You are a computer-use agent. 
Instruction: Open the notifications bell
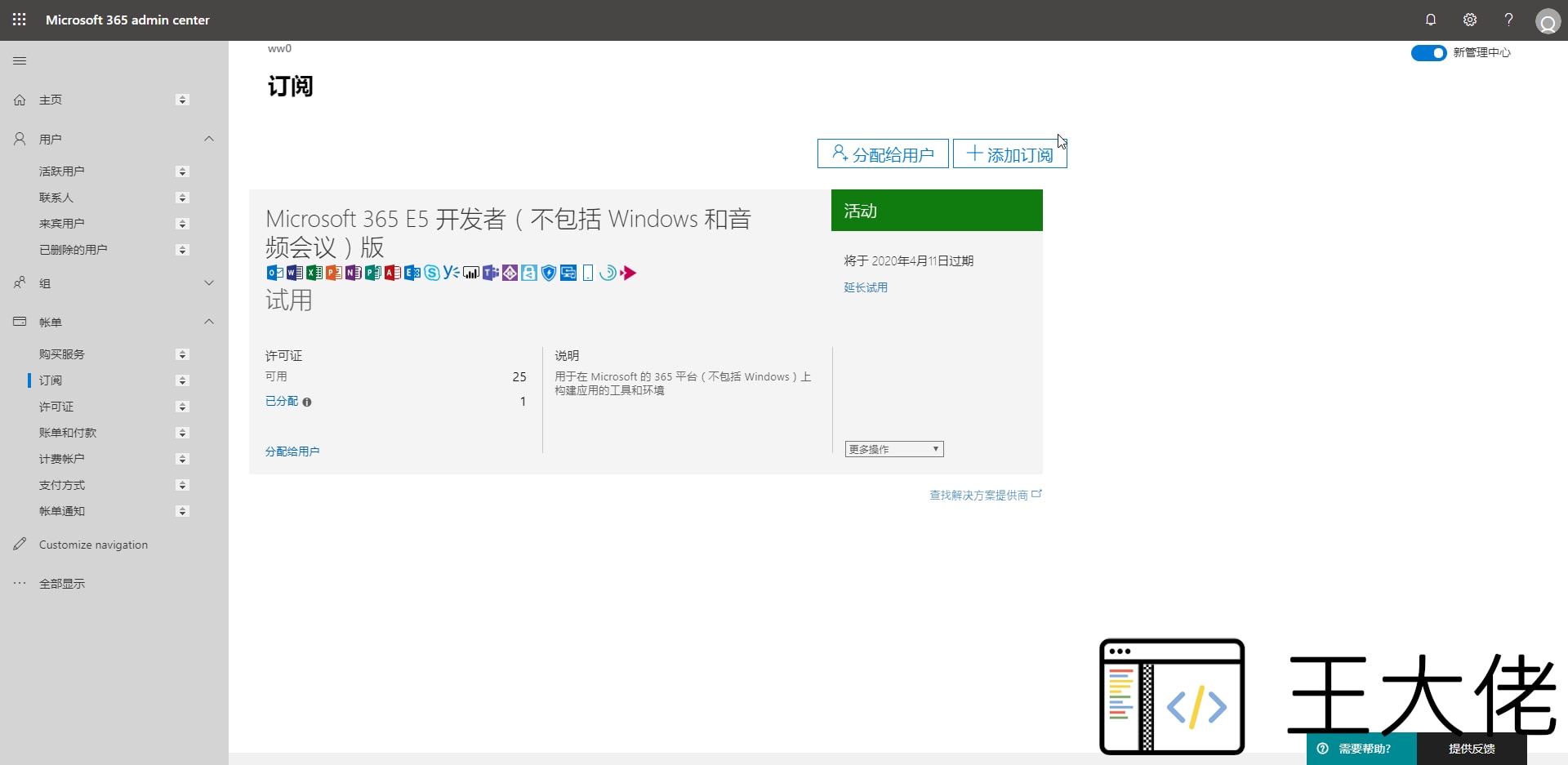[1431, 20]
